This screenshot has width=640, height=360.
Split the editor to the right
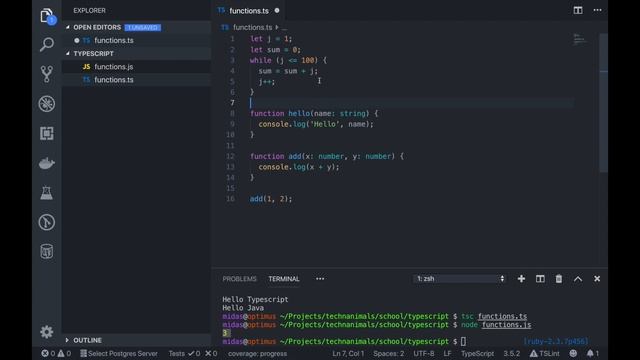pos(578,10)
